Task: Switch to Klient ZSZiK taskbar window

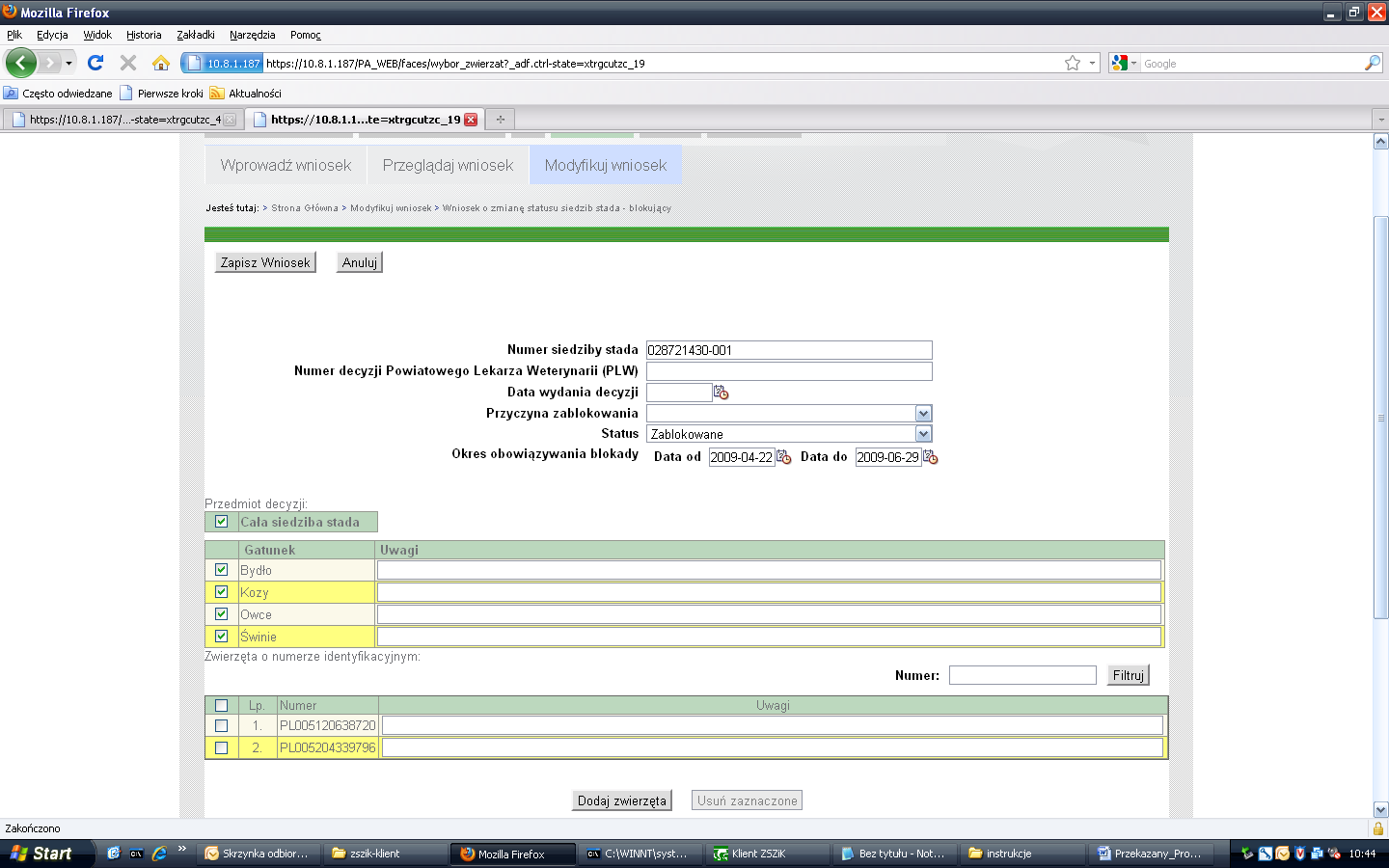Action: 768,854
